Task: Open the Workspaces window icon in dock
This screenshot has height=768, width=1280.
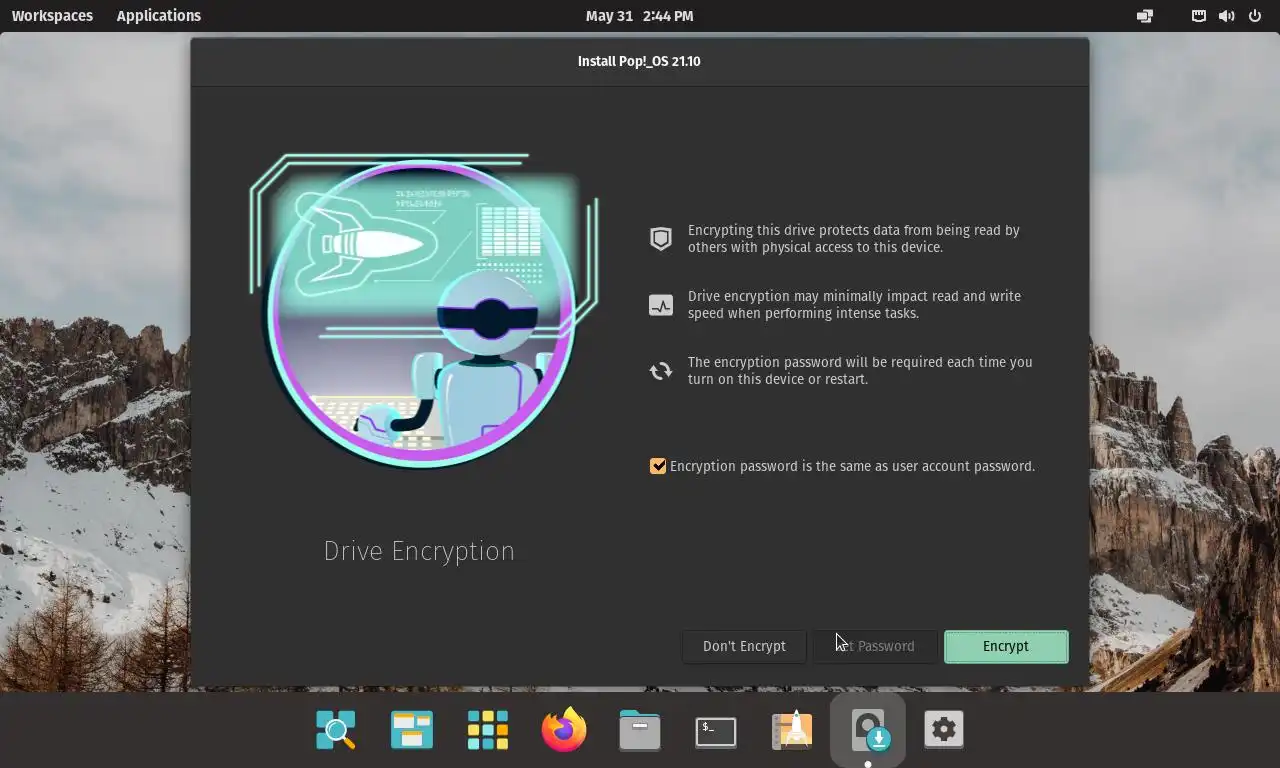Action: [x=412, y=730]
